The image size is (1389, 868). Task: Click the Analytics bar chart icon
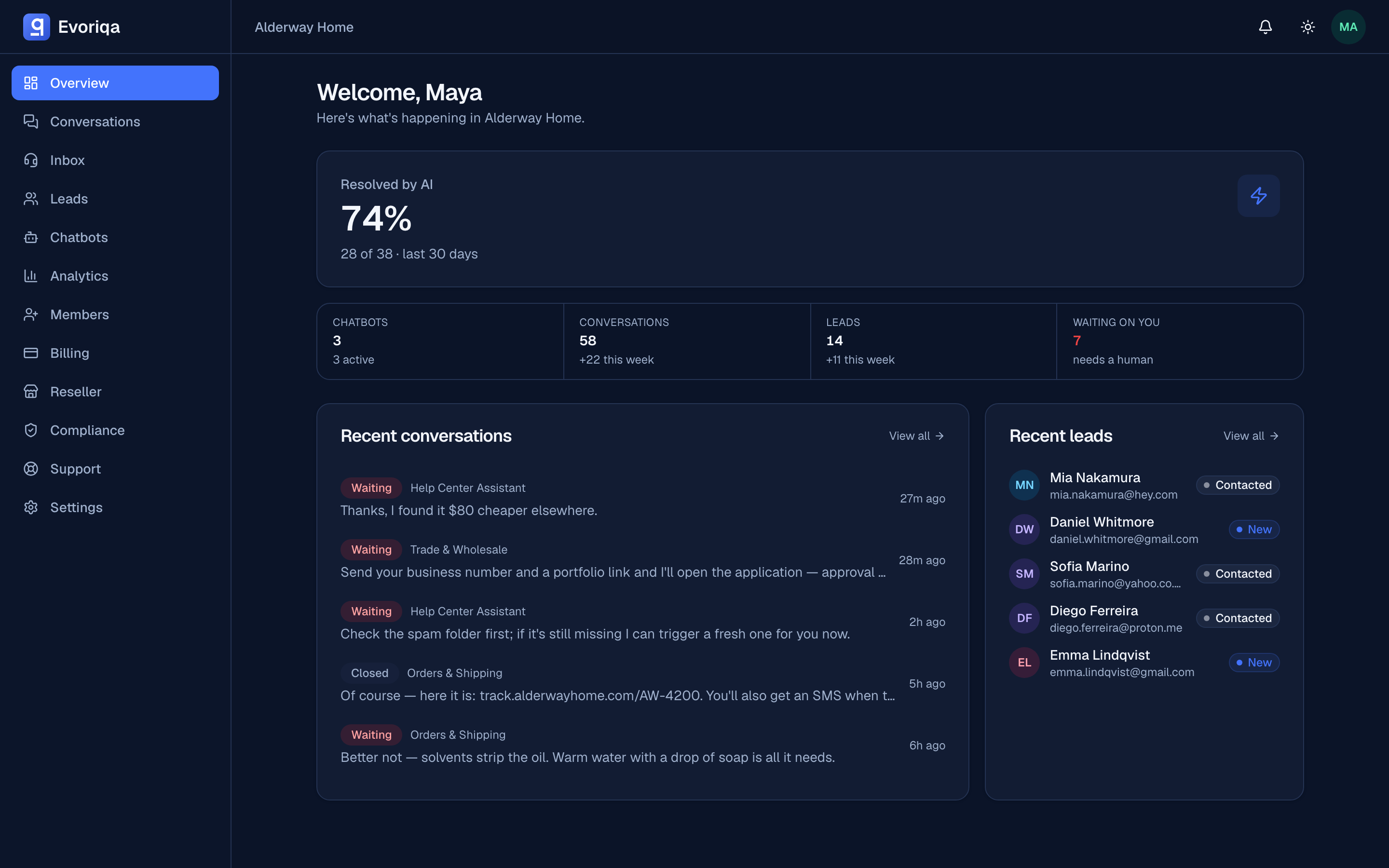click(31, 275)
